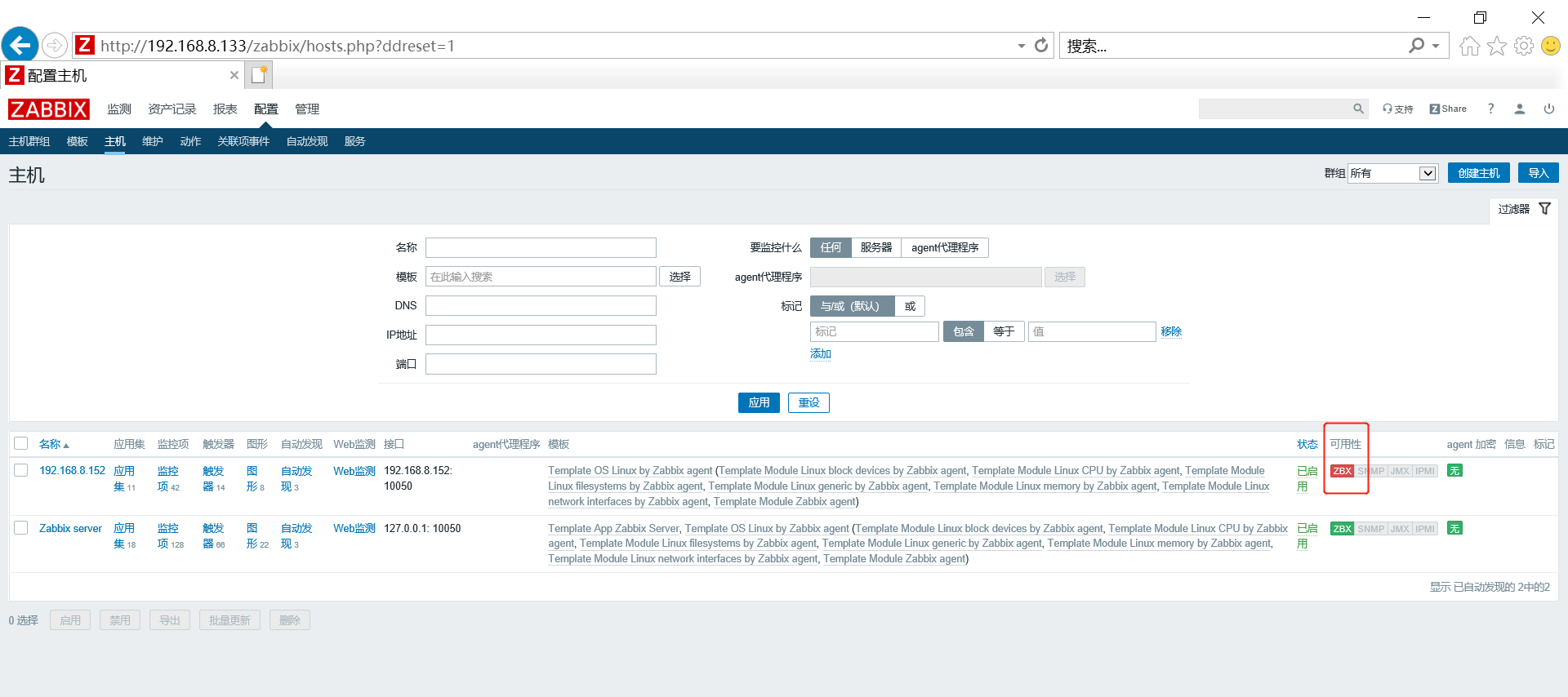1568x697 pixels.
Task: Click the search magnifier in browser search box
Action: pos(1416,45)
